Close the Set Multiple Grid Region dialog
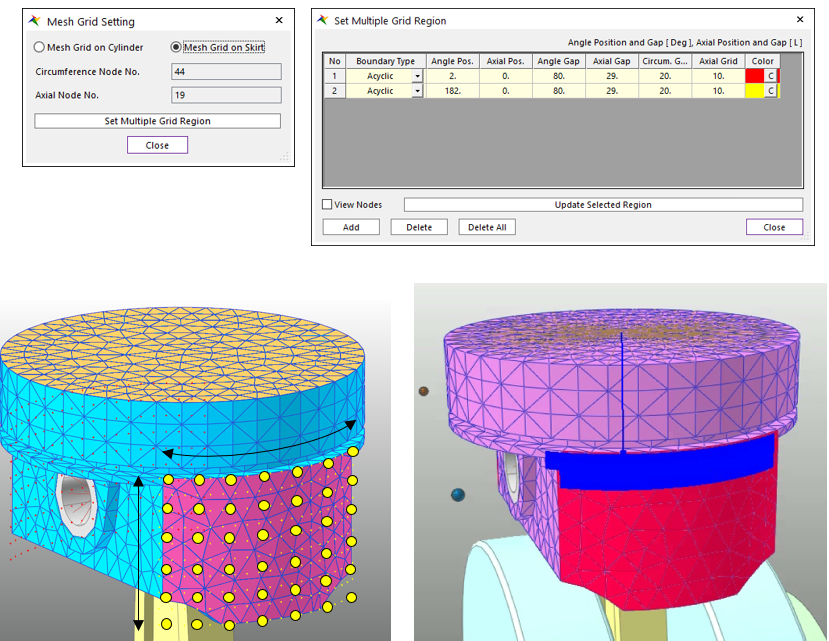This screenshot has height=641, width=829. (x=773, y=227)
